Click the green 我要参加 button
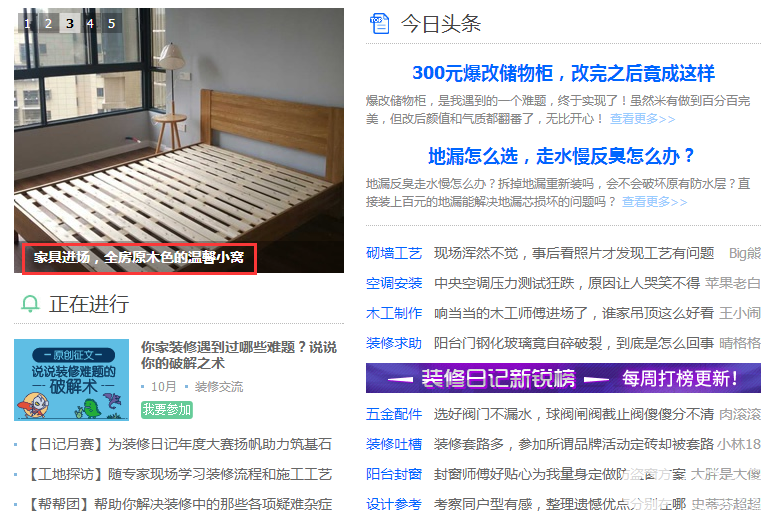This screenshot has height=520, width=777. click(166, 410)
